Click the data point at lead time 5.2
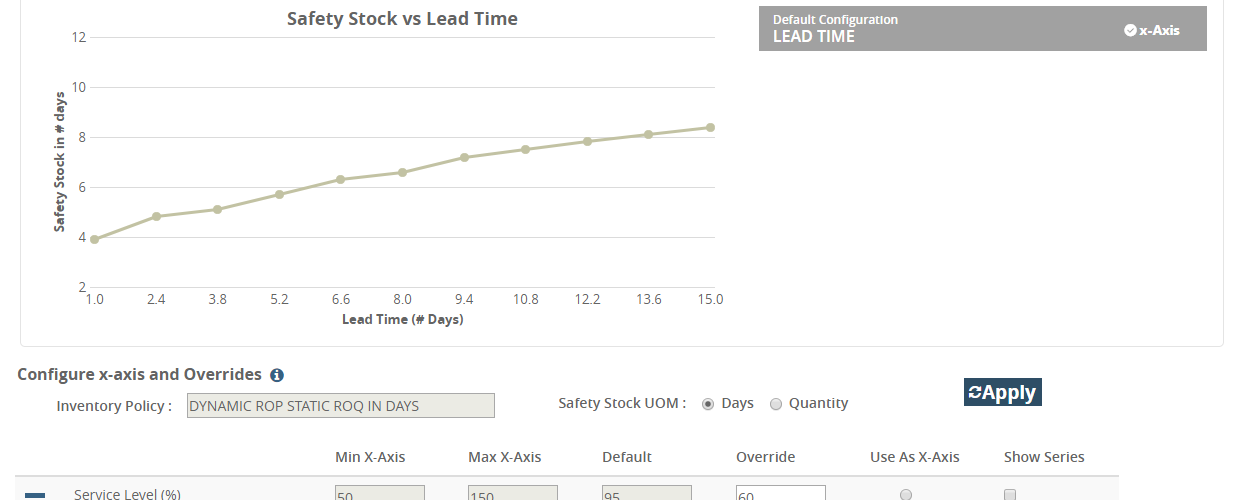 279,194
